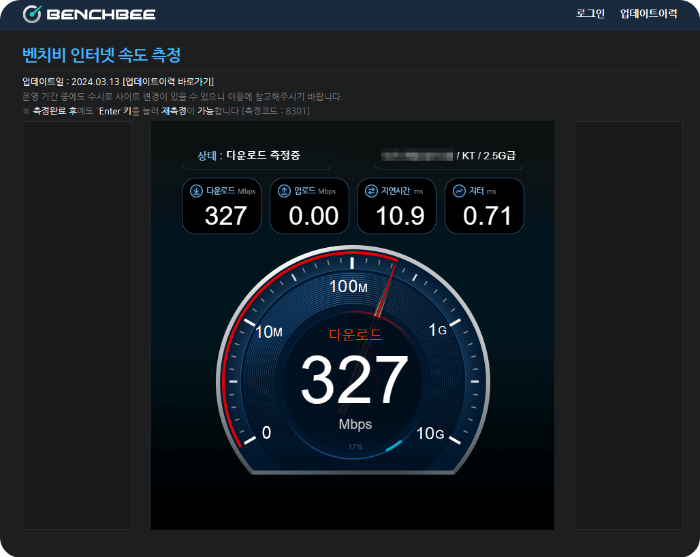Viewport: 700px width, 557px height.
Task: Click the 1G mark on speedometer
Action: click(438, 330)
